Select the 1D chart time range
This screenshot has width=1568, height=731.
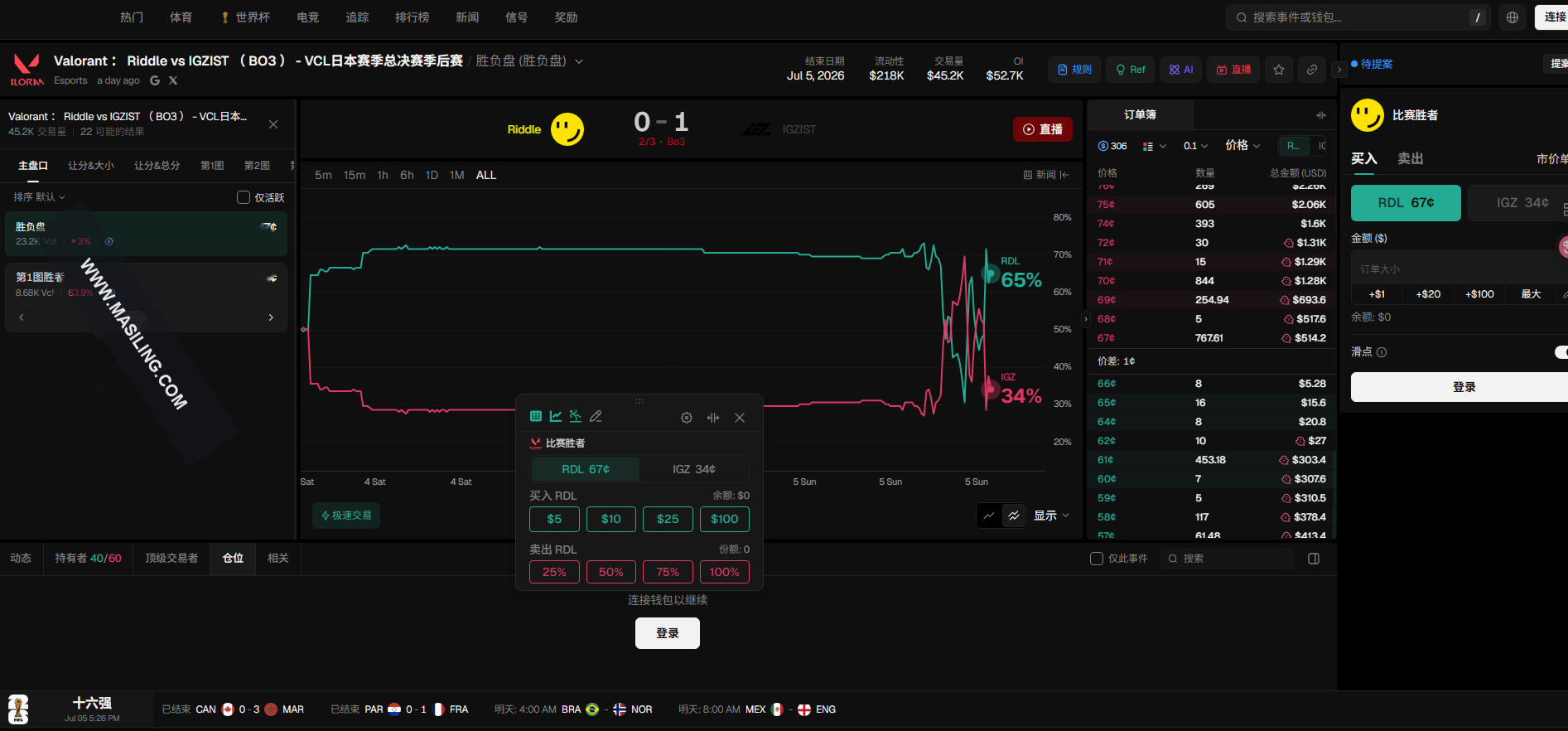[x=432, y=176]
